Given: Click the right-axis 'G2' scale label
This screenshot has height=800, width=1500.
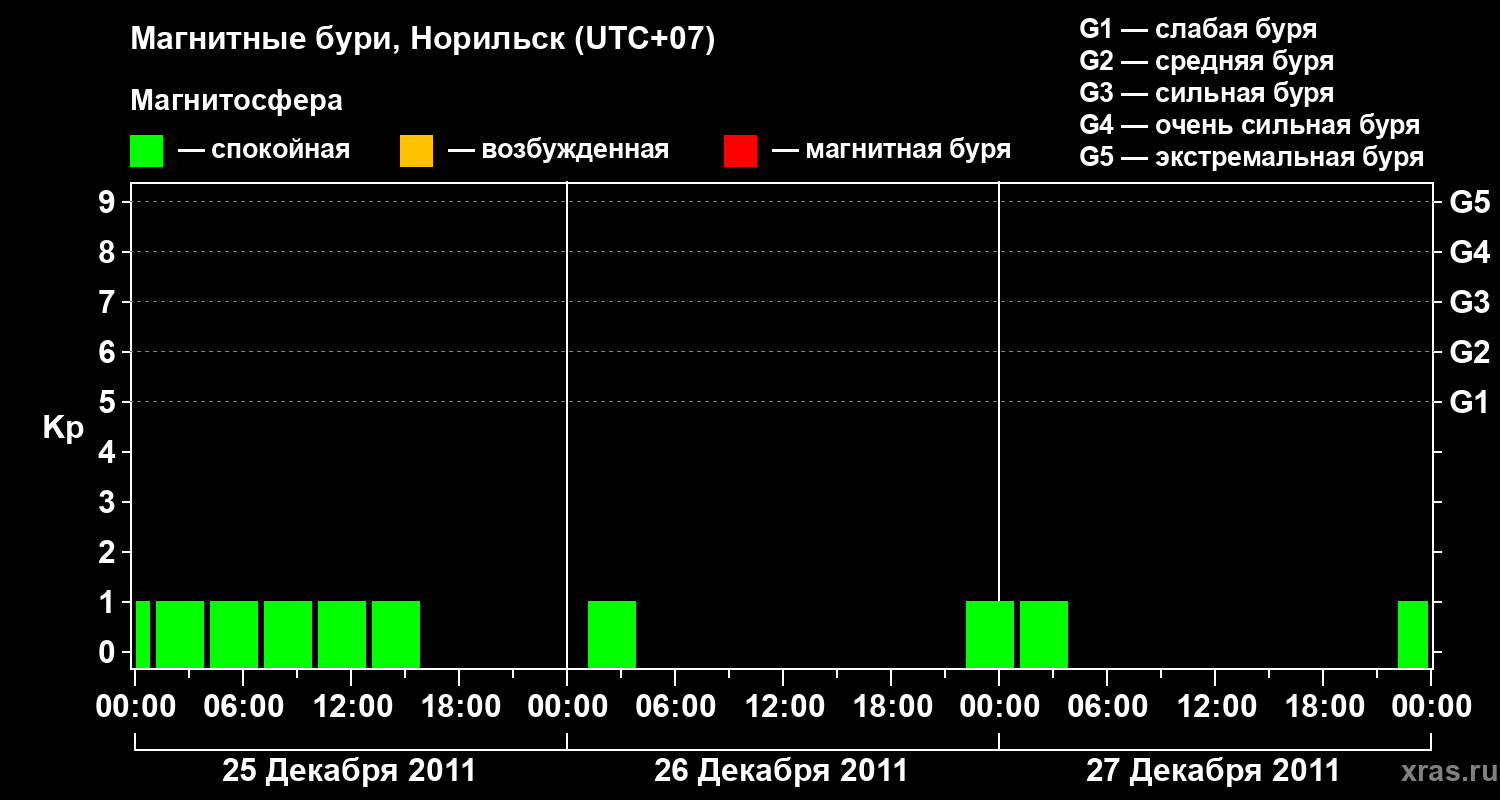Looking at the screenshot, I should tap(1470, 352).
